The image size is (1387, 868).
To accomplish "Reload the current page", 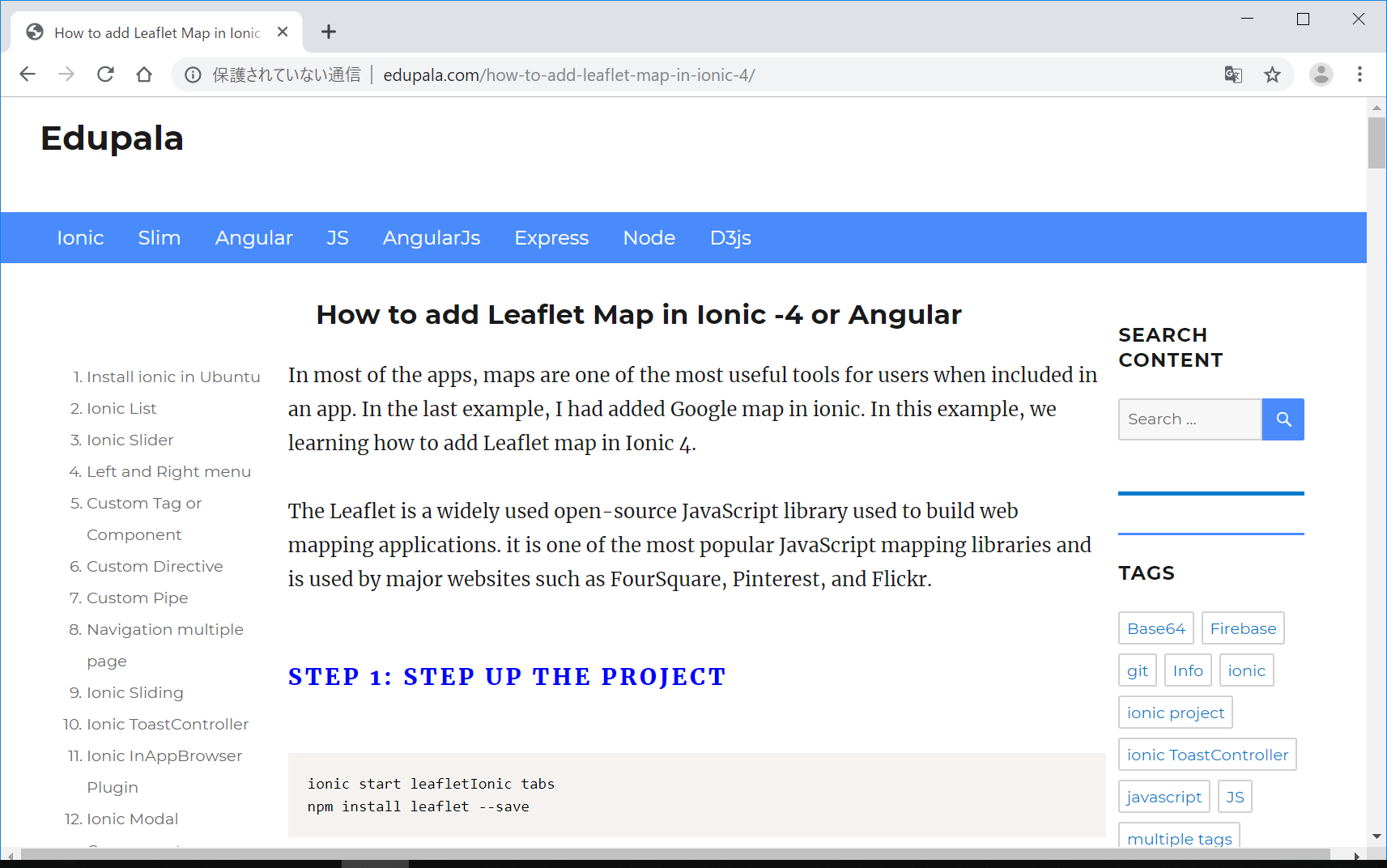I will click(x=105, y=74).
